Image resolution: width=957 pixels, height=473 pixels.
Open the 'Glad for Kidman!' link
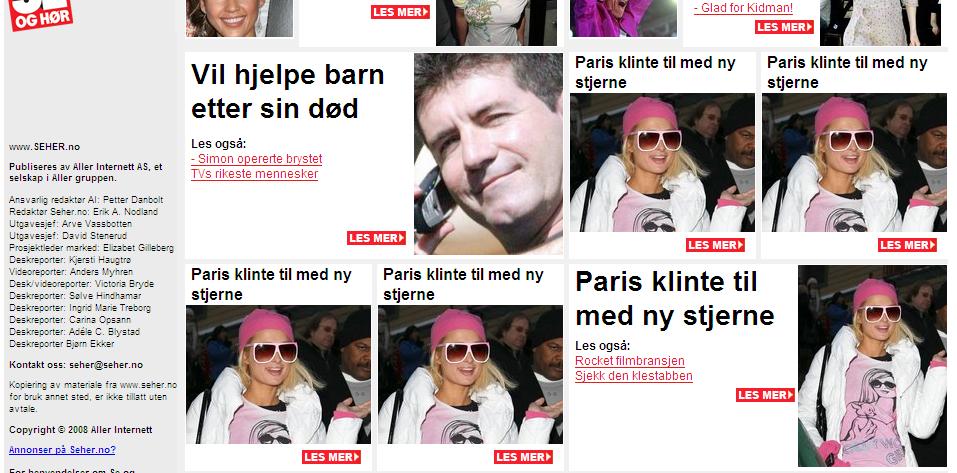pyautogui.click(x=743, y=8)
